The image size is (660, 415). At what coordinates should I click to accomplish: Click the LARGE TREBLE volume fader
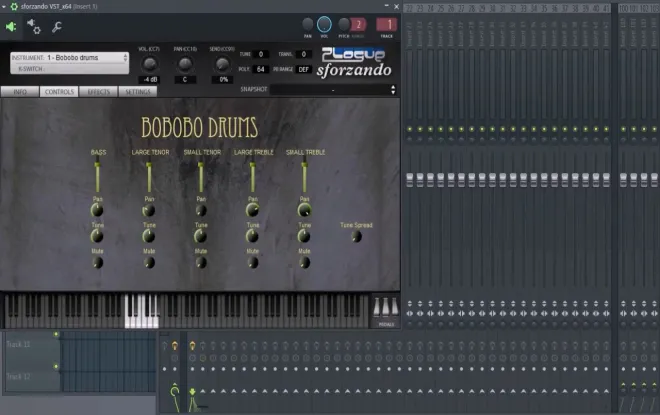click(253, 176)
